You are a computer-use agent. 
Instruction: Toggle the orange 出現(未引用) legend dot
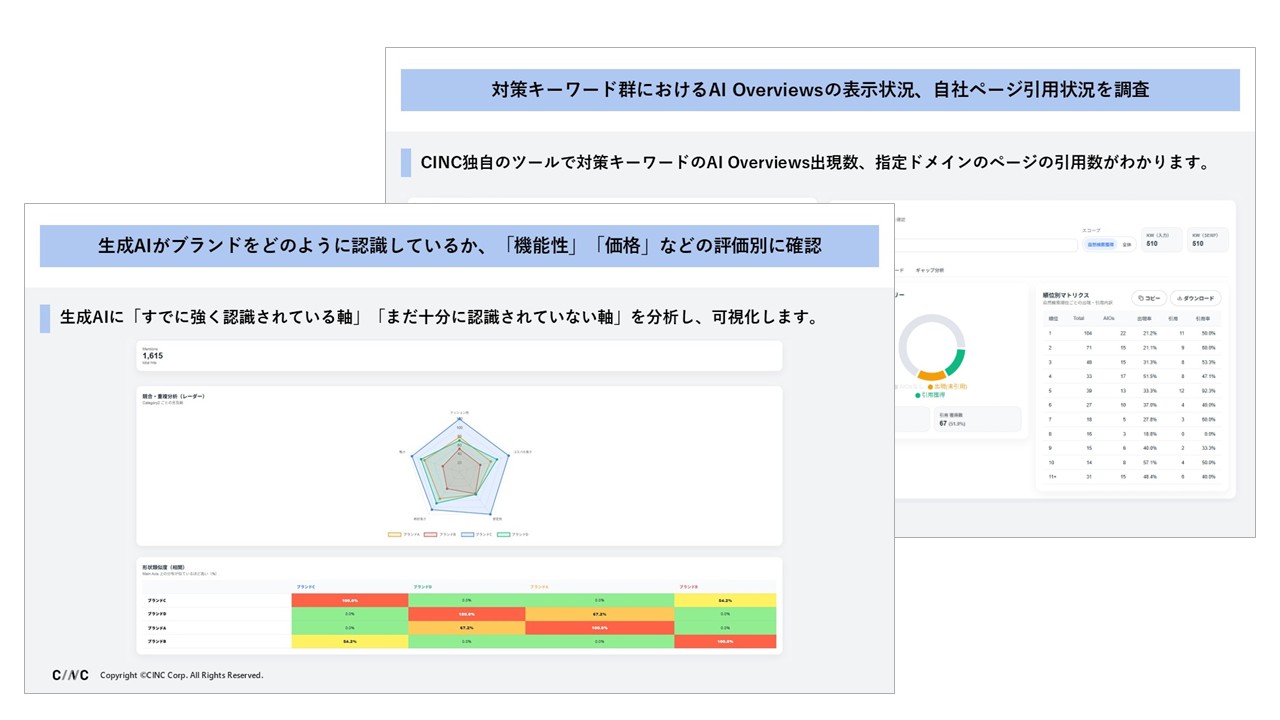pos(930,386)
